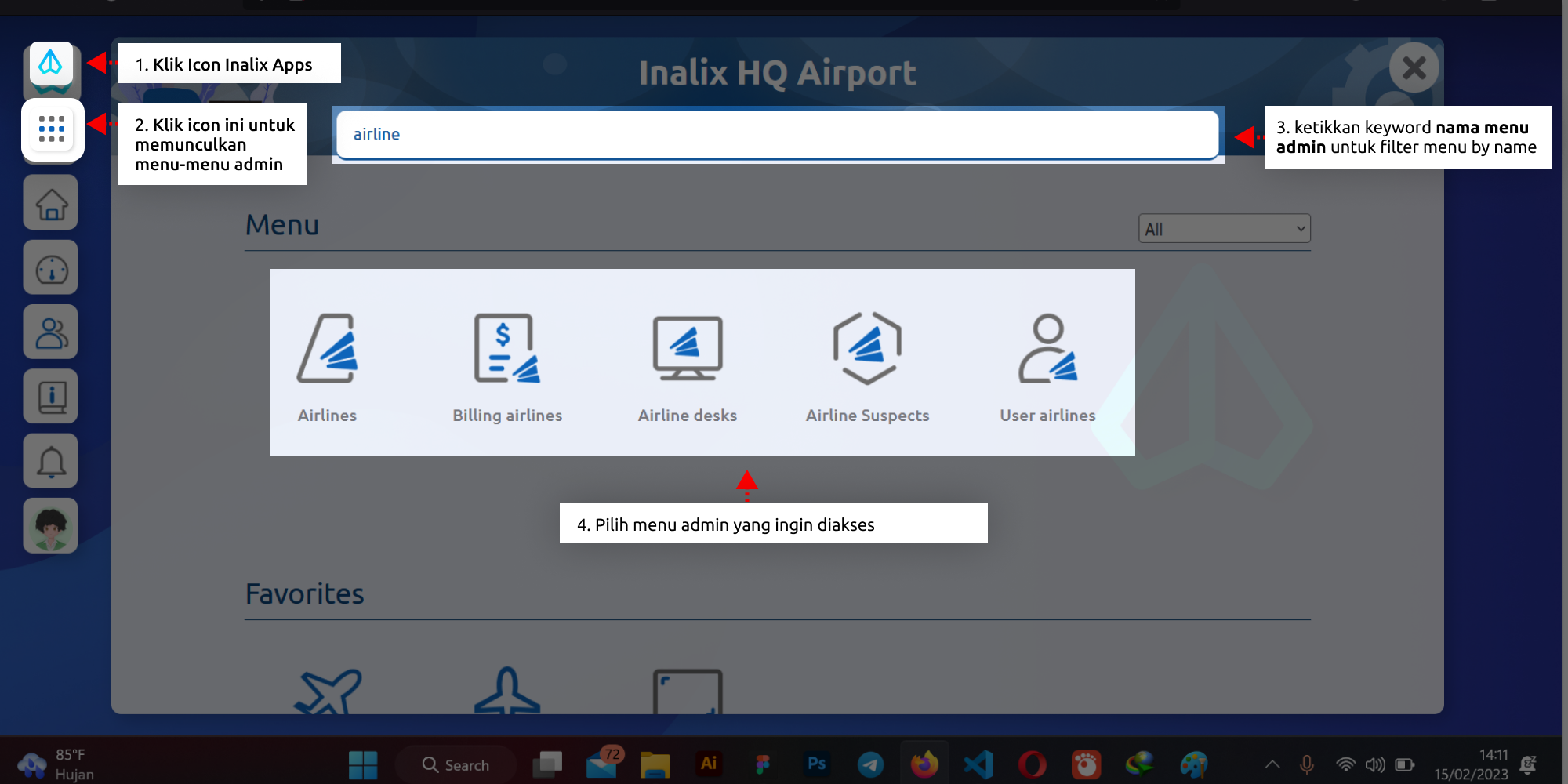Launch Firefox from the taskbar
This screenshot has width=1568, height=784.
coord(924,763)
